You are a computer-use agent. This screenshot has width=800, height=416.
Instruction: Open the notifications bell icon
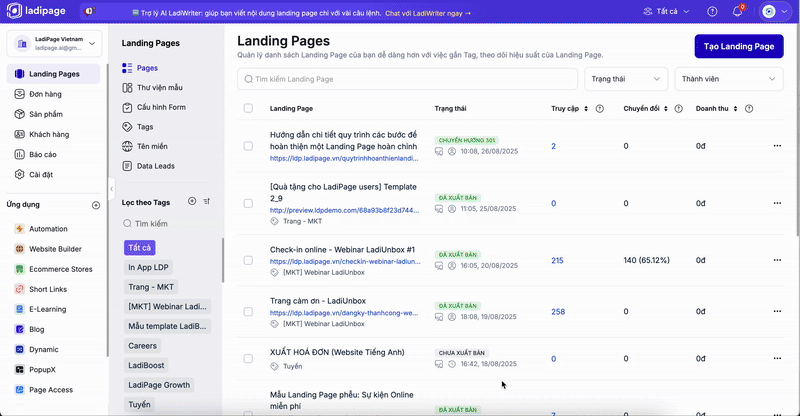pyautogui.click(x=738, y=11)
